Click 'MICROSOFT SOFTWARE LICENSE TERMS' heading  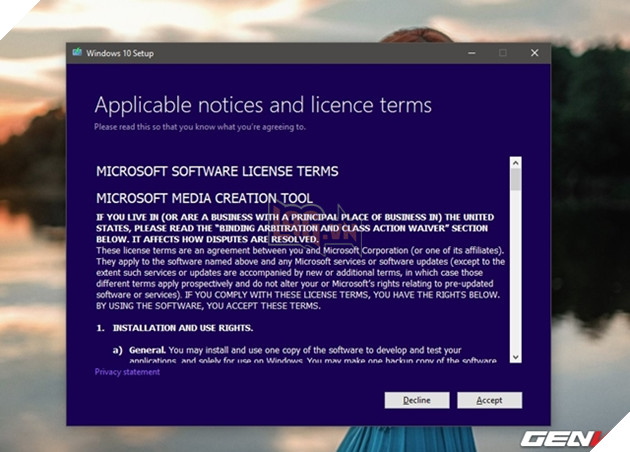pyautogui.click(x=217, y=172)
